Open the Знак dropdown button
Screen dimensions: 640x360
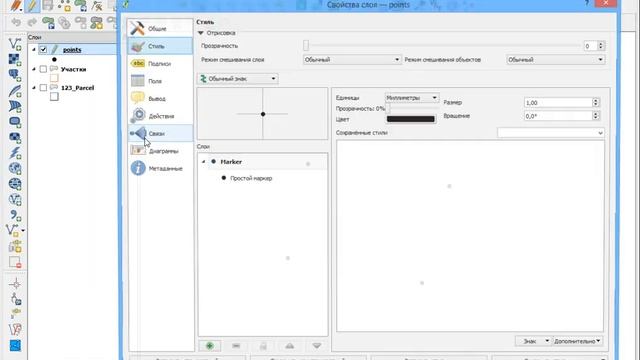533,341
